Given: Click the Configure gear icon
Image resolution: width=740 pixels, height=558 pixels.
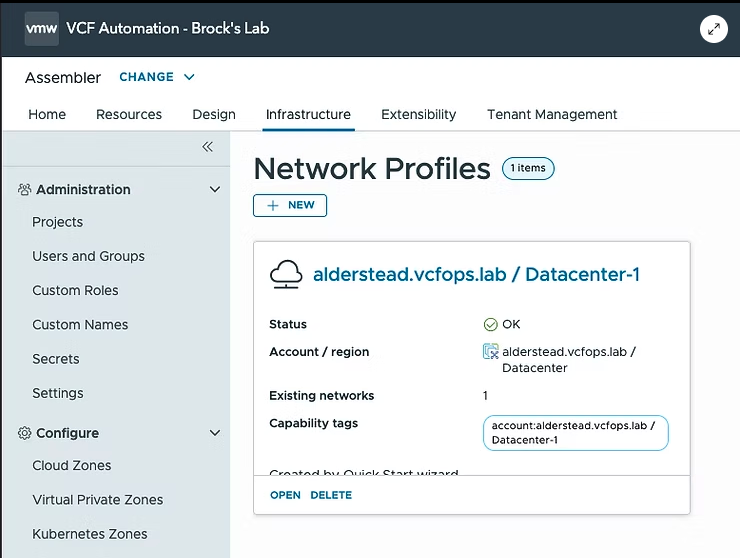Looking at the screenshot, I should coord(25,433).
